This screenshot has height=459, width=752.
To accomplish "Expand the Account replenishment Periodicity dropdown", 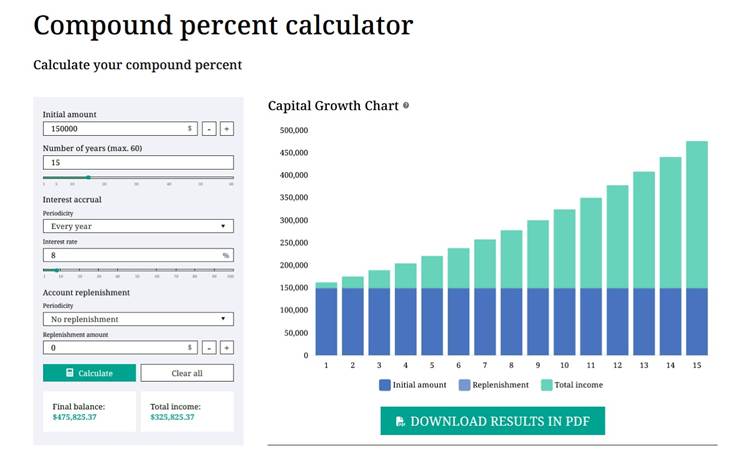I will (x=138, y=319).
